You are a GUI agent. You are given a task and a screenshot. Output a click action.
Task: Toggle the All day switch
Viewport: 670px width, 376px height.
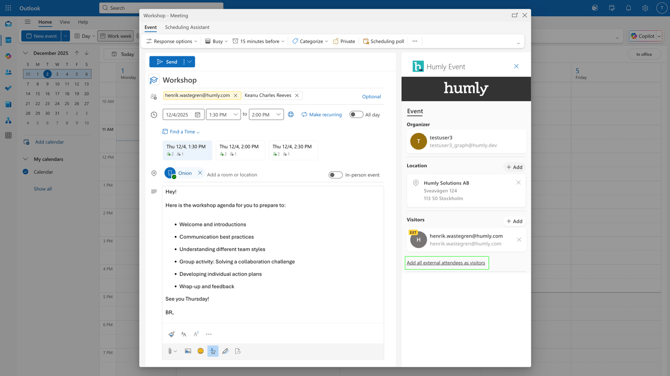(356, 115)
